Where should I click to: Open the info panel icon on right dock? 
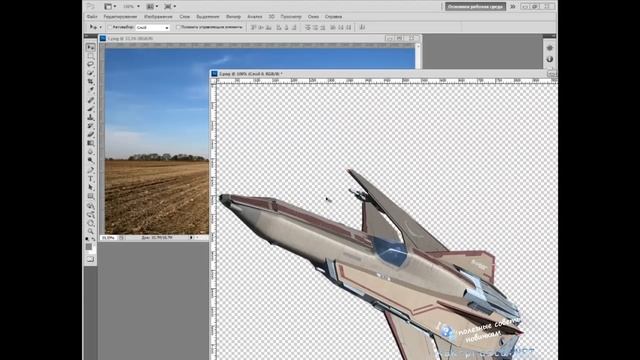click(x=550, y=59)
